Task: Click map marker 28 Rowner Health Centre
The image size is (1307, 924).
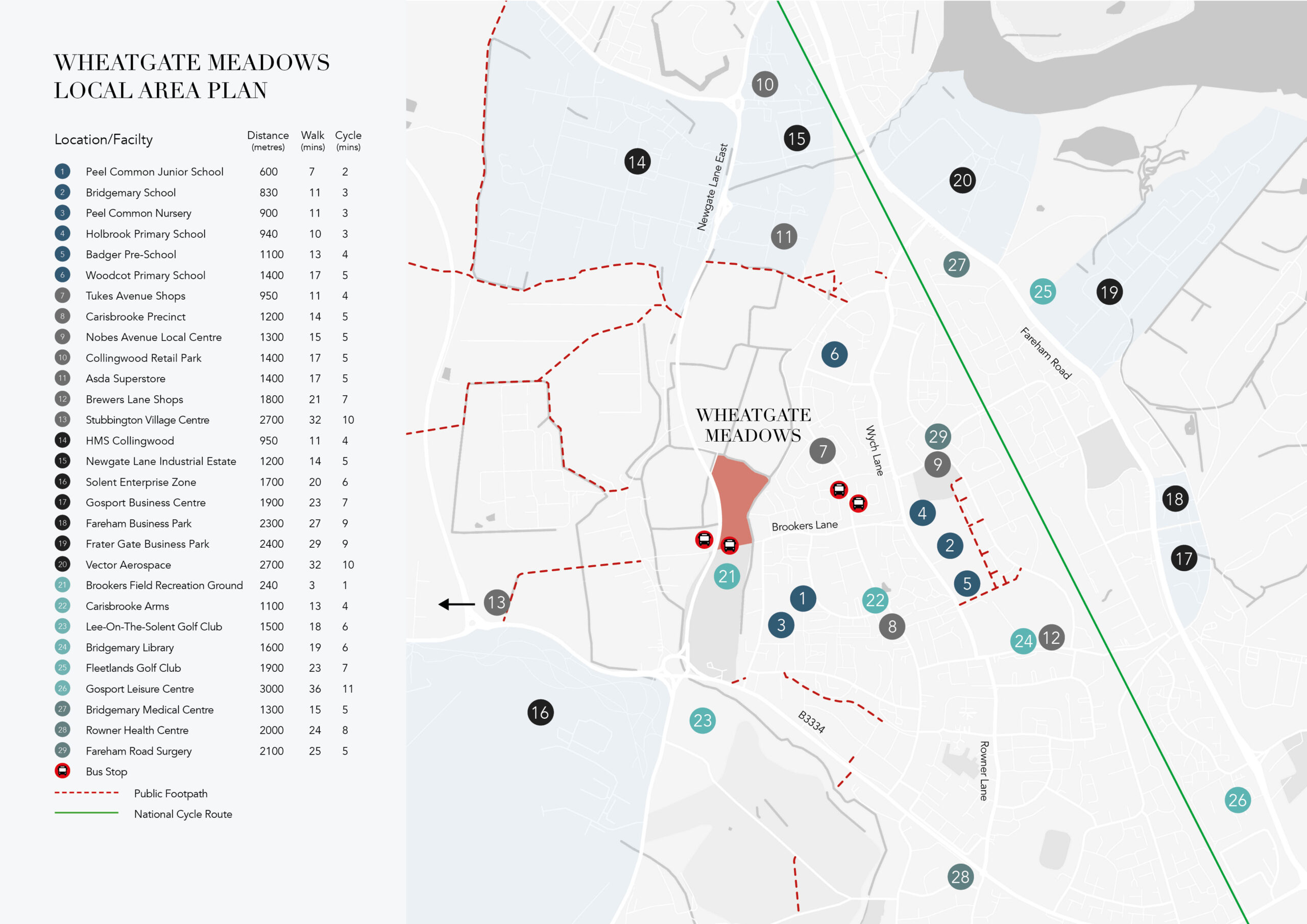Action: pos(960,877)
